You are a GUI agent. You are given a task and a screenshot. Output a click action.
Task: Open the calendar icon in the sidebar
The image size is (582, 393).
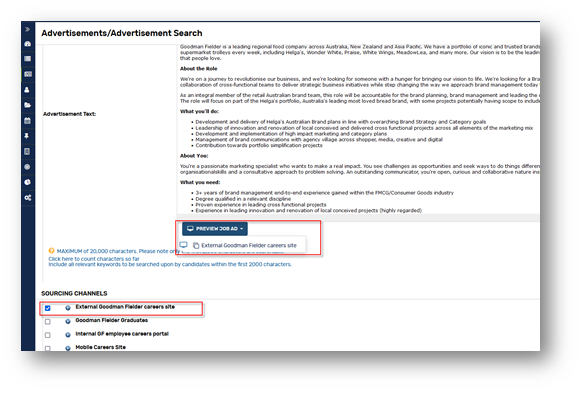coord(27,121)
